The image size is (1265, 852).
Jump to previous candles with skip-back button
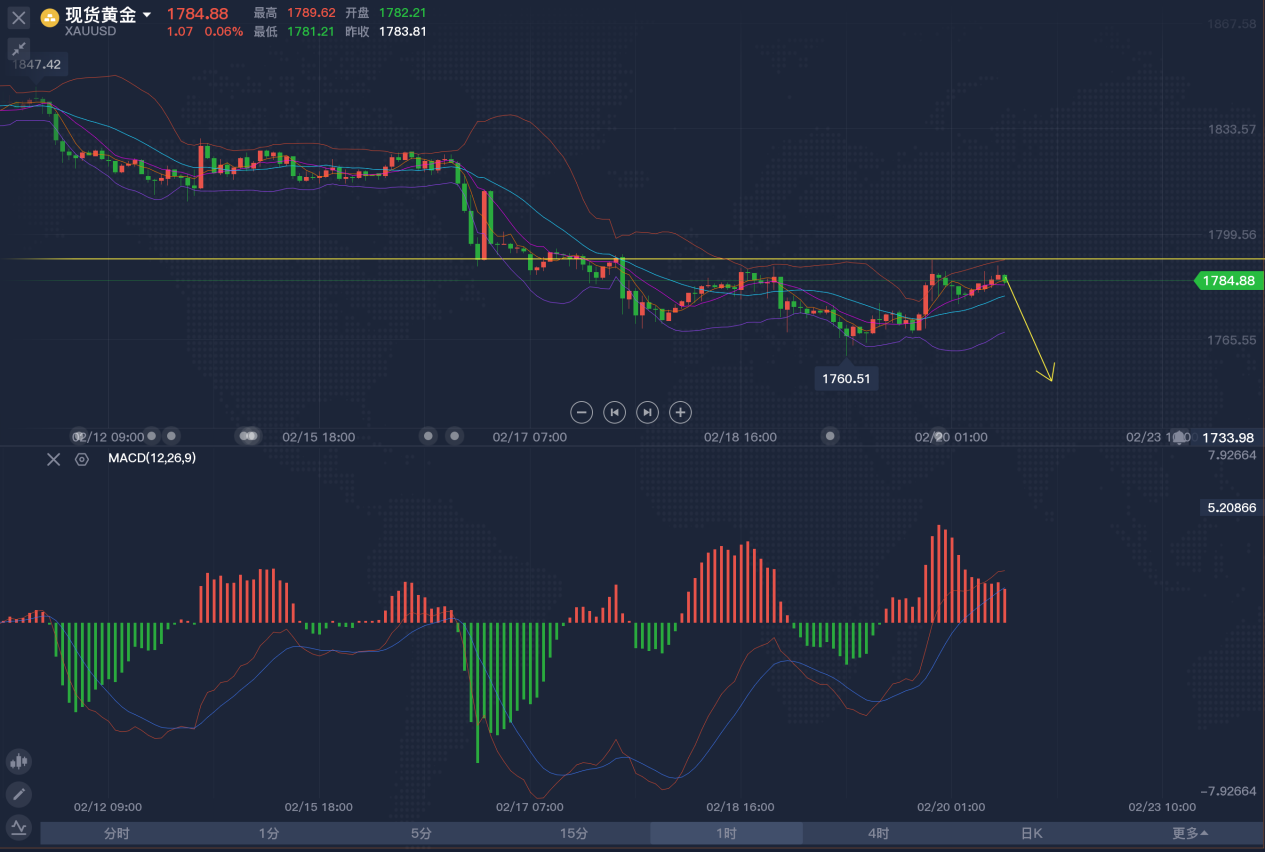click(x=615, y=412)
